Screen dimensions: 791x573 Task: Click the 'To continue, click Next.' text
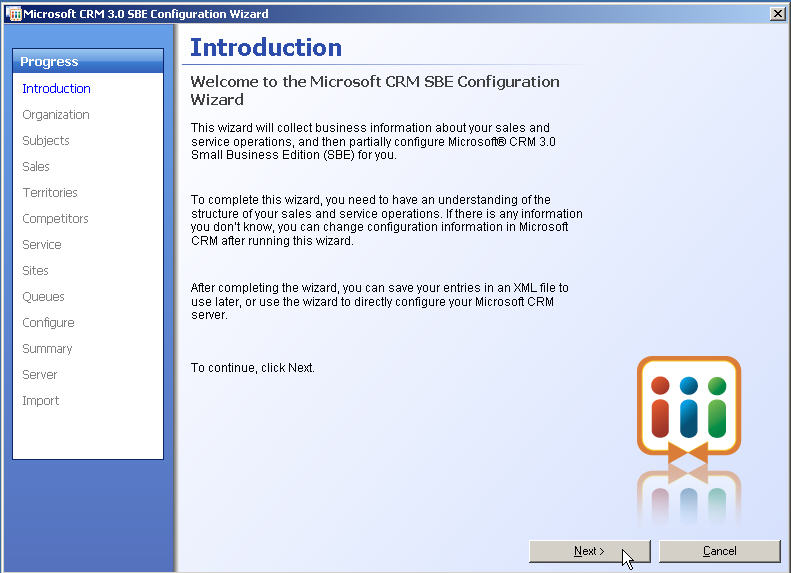(x=252, y=368)
